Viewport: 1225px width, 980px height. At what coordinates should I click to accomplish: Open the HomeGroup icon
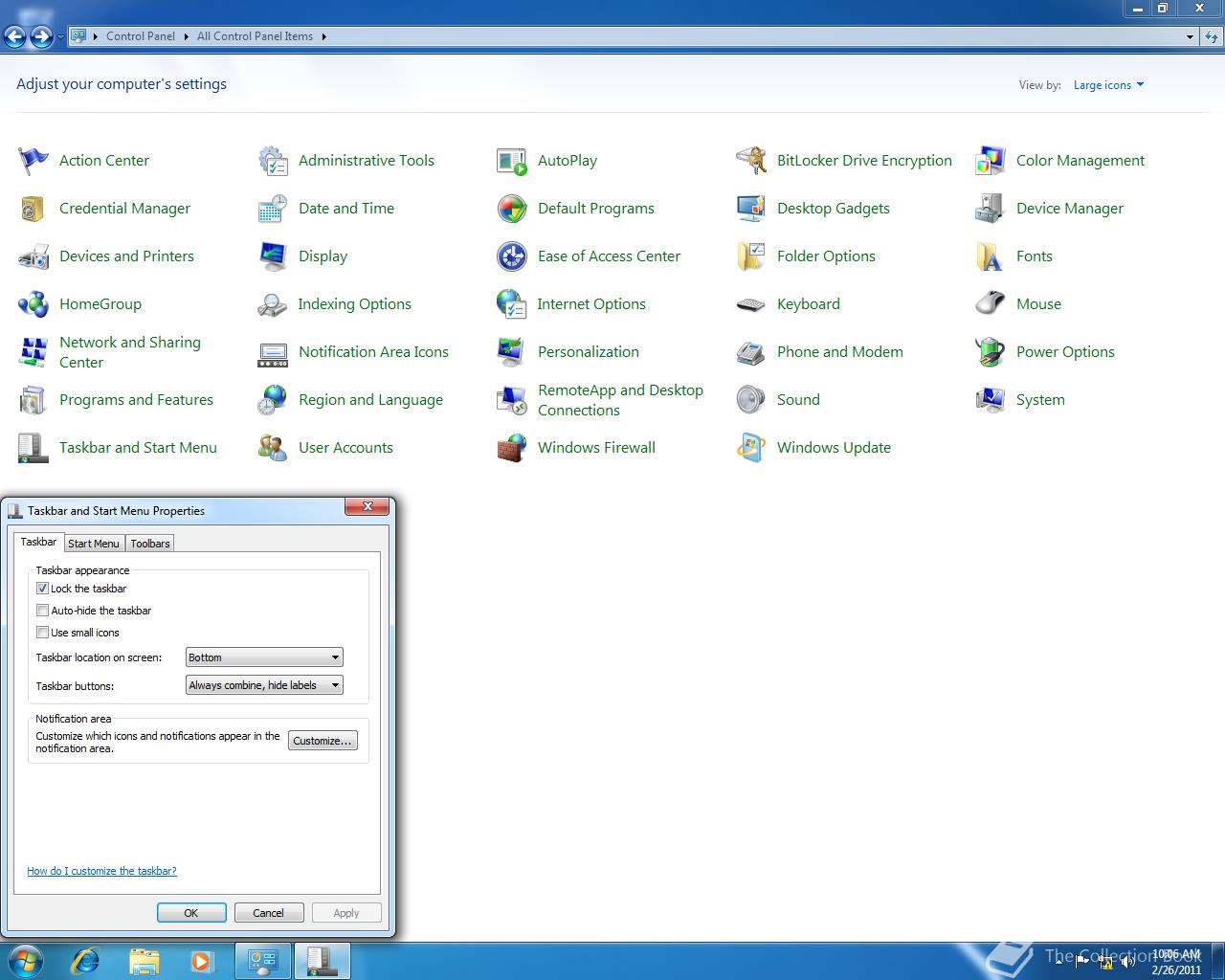click(x=33, y=304)
